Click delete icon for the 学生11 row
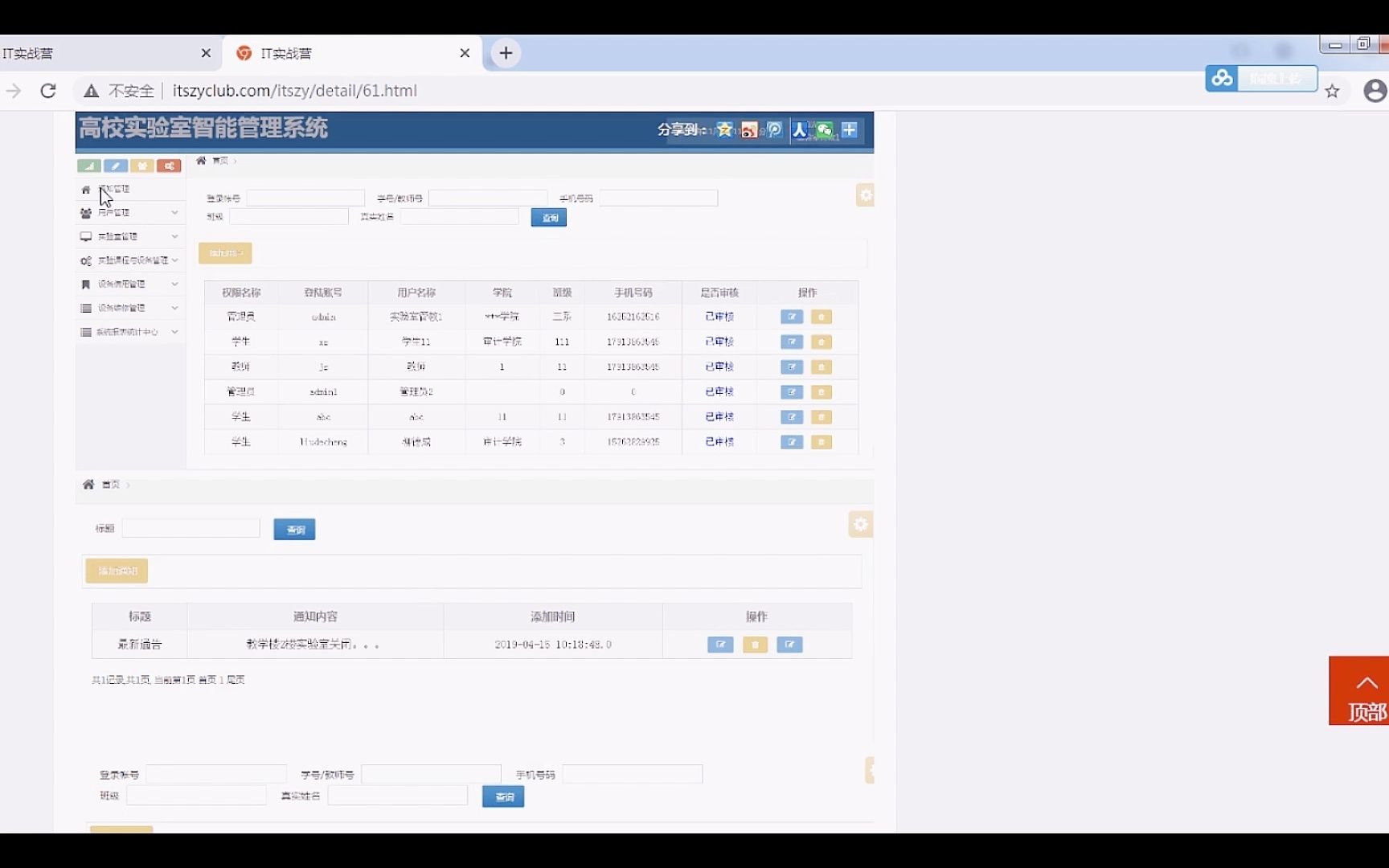Image resolution: width=1389 pixels, height=868 pixels. tap(822, 342)
